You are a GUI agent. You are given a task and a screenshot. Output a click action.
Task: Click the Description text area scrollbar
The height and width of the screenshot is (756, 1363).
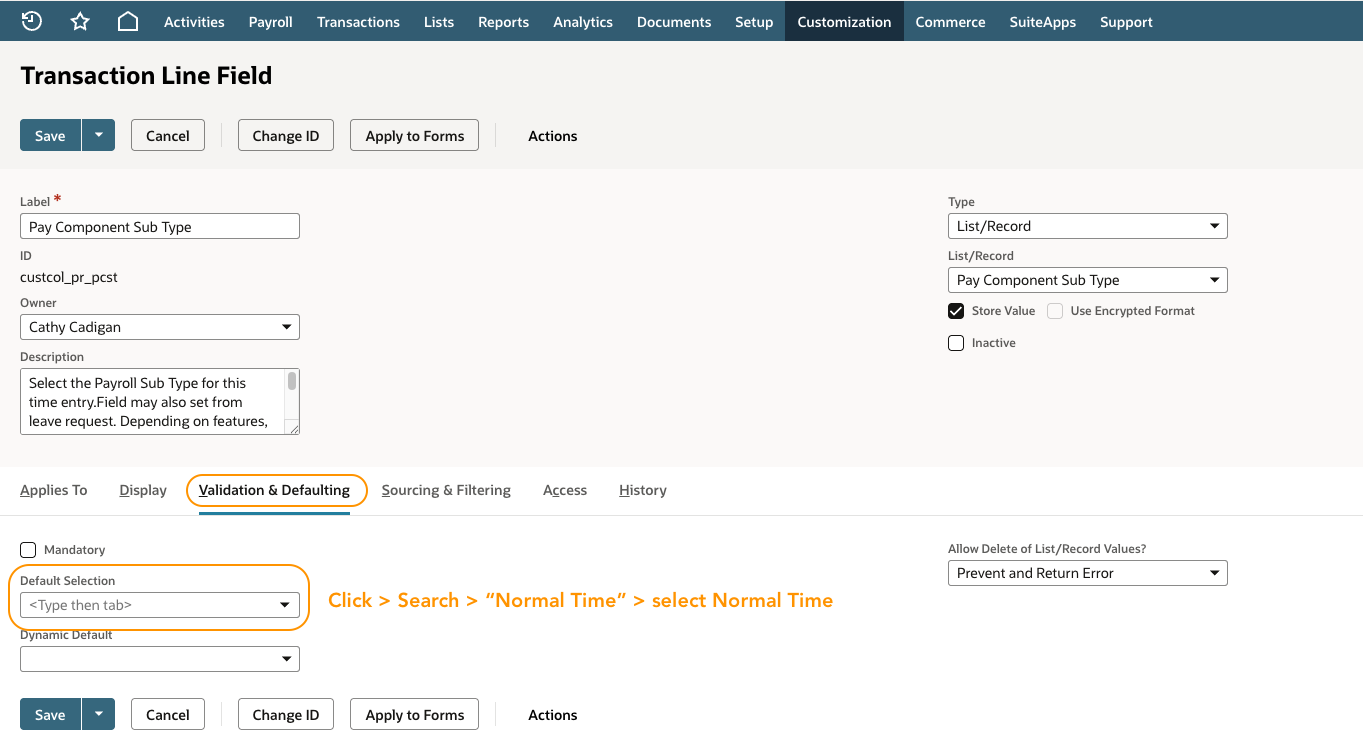[x=292, y=381]
